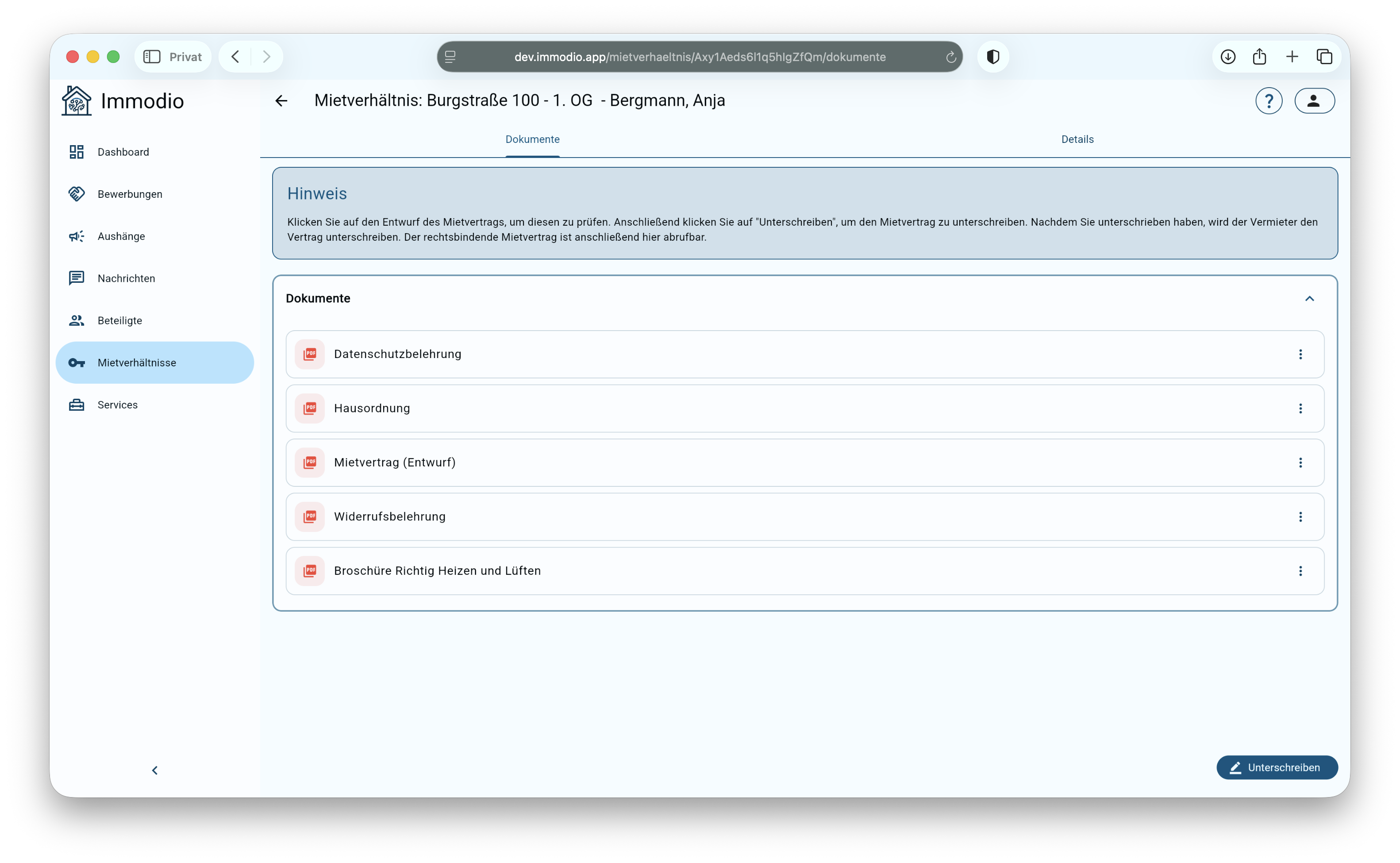The image size is (1400, 863).
Task: Show the tab overview
Action: point(1325,57)
